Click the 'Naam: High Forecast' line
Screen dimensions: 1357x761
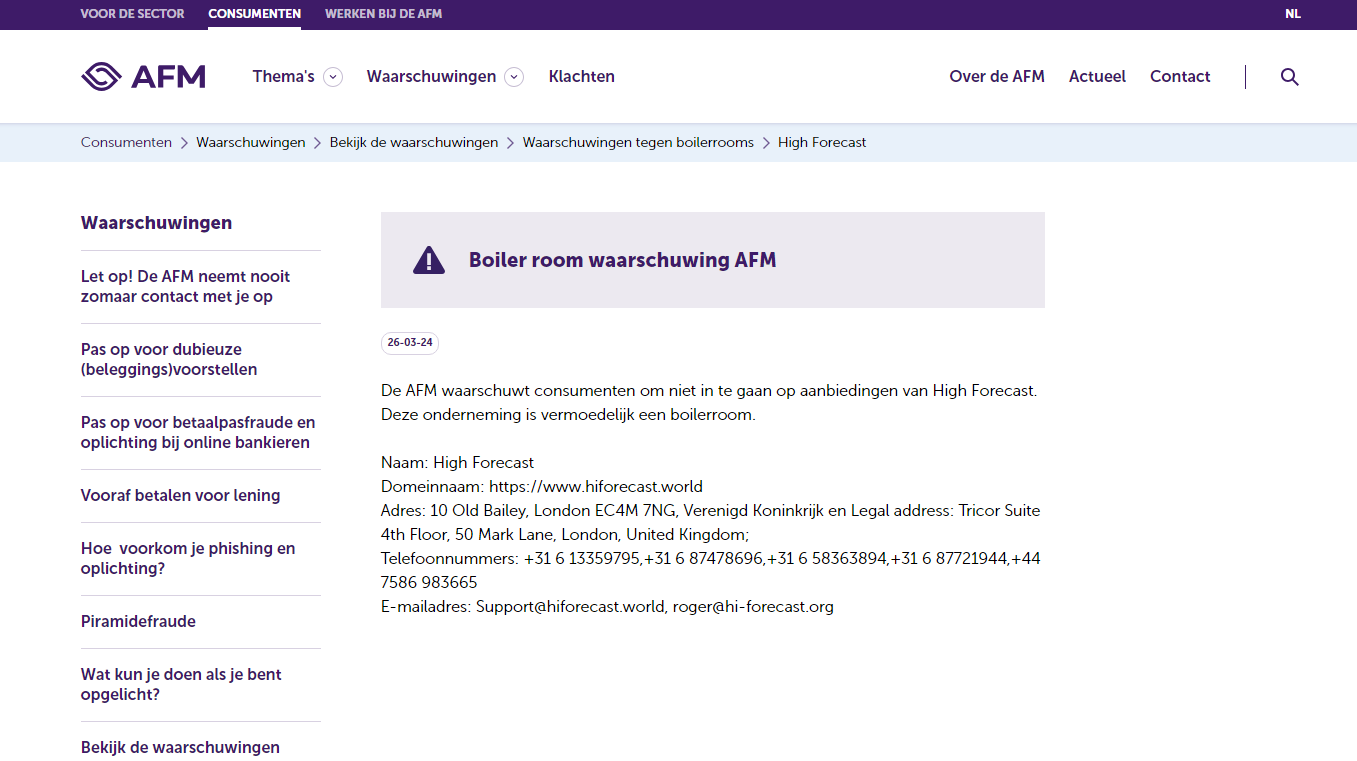point(457,463)
